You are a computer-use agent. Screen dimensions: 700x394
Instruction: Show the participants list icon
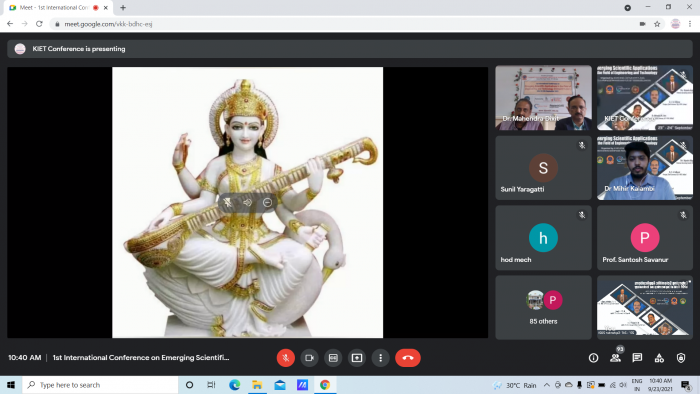pyautogui.click(x=616, y=358)
